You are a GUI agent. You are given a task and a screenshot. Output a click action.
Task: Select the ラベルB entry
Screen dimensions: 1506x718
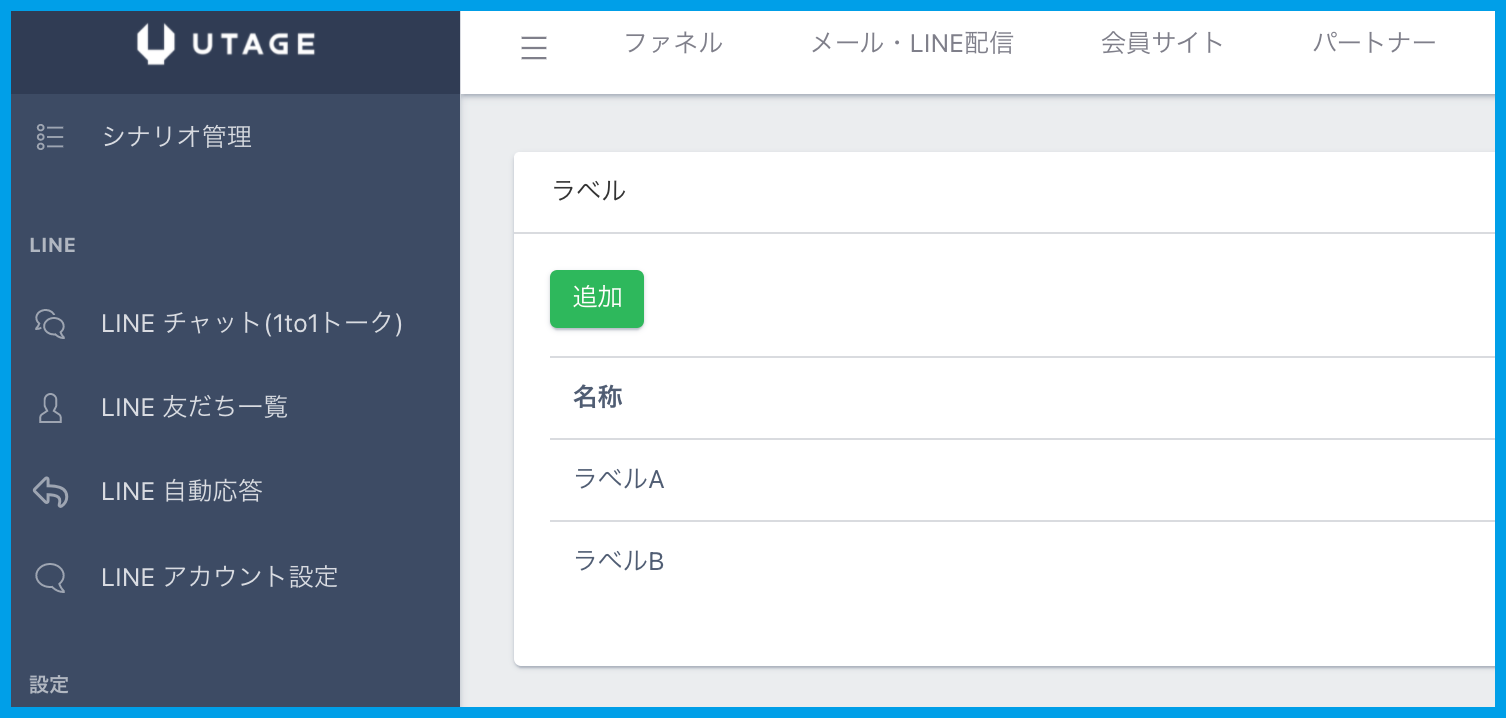pyautogui.click(x=619, y=562)
